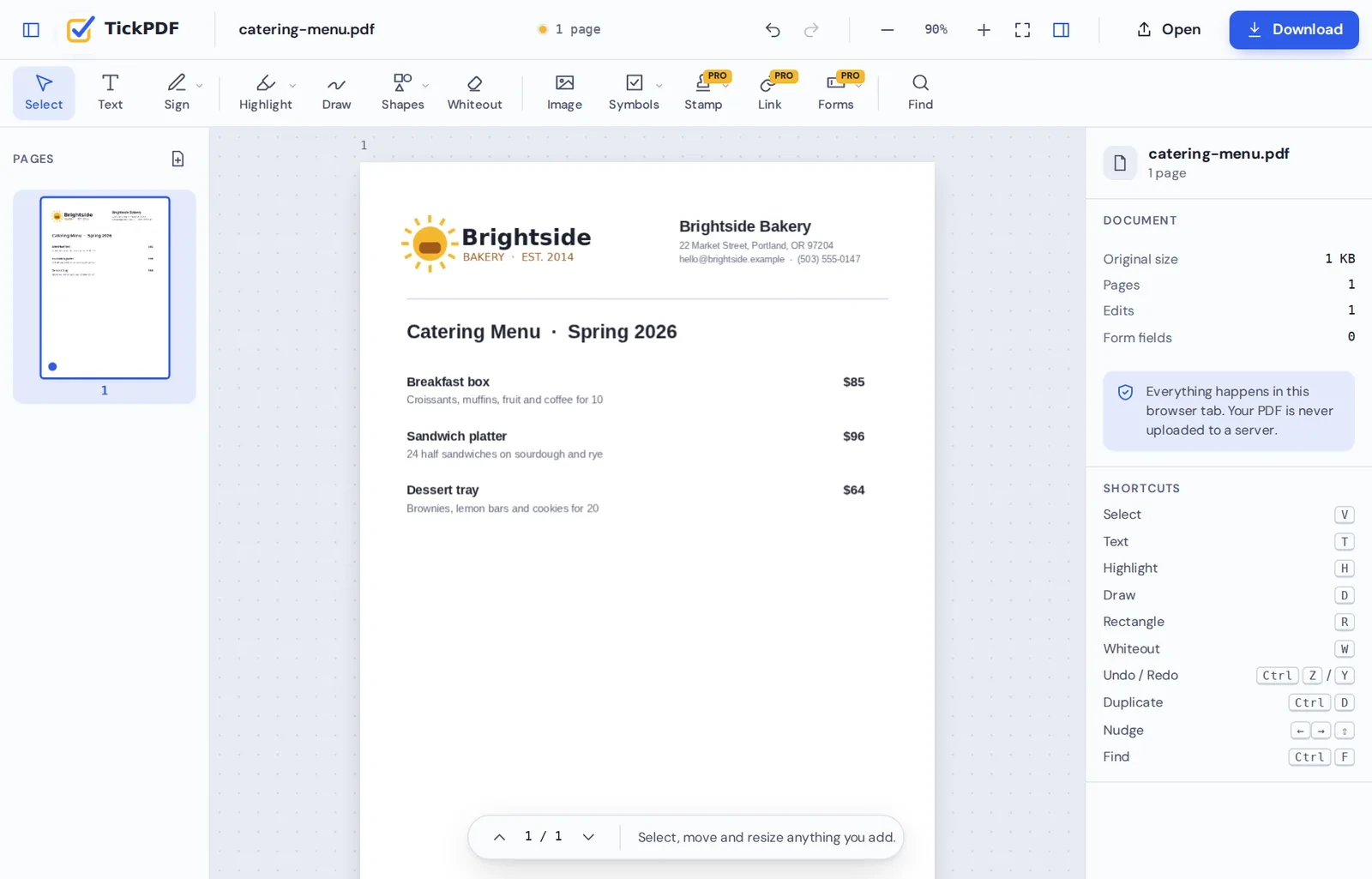Activate the Highlight tool
Viewport: 1372px width, 879px height.
point(265,93)
